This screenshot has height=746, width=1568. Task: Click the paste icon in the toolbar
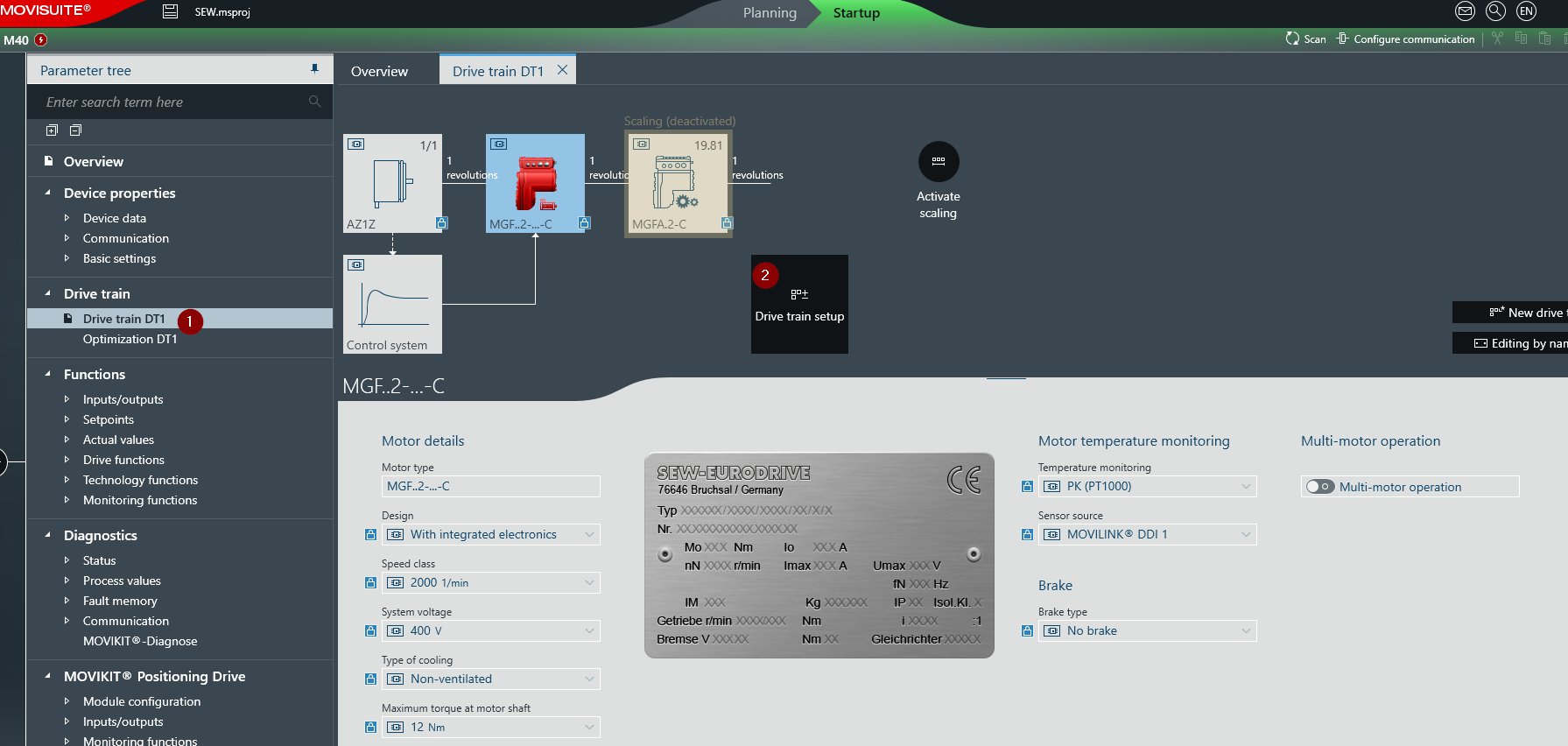click(1544, 39)
